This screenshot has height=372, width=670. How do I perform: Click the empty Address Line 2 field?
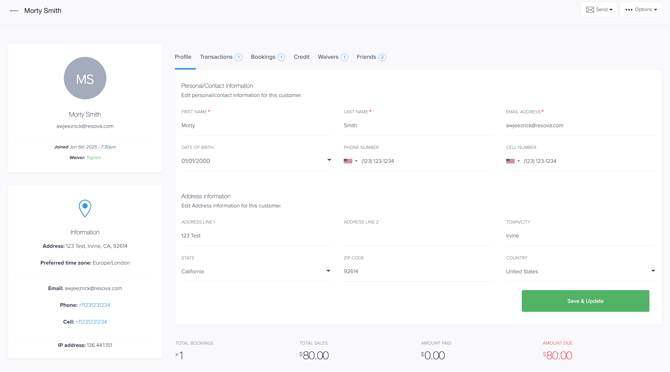pyautogui.click(x=418, y=236)
